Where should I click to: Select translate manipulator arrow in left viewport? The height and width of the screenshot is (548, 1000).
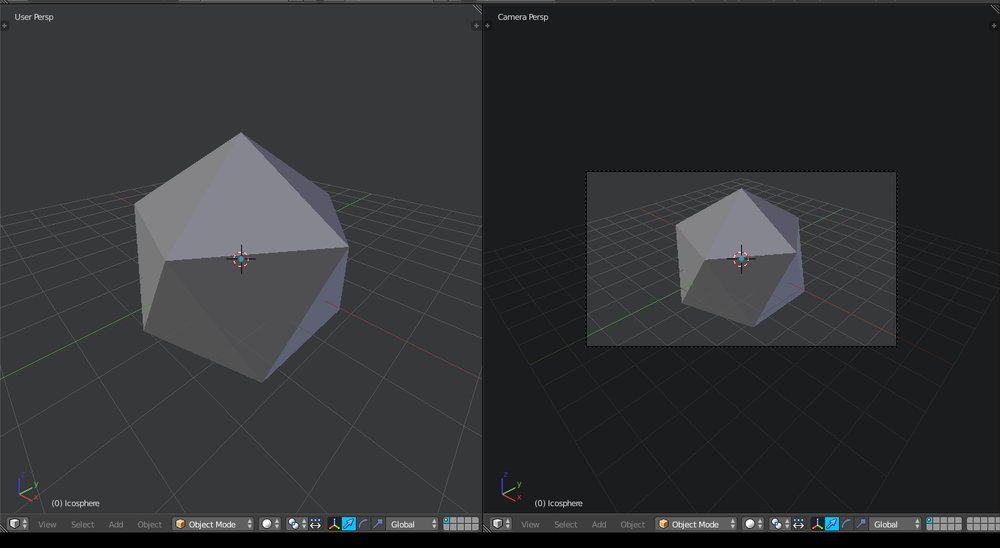349,524
